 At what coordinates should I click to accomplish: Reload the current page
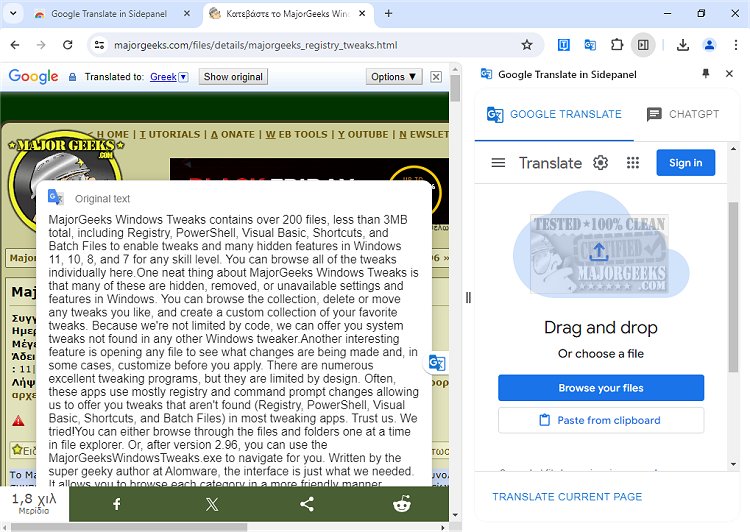(x=68, y=45)
